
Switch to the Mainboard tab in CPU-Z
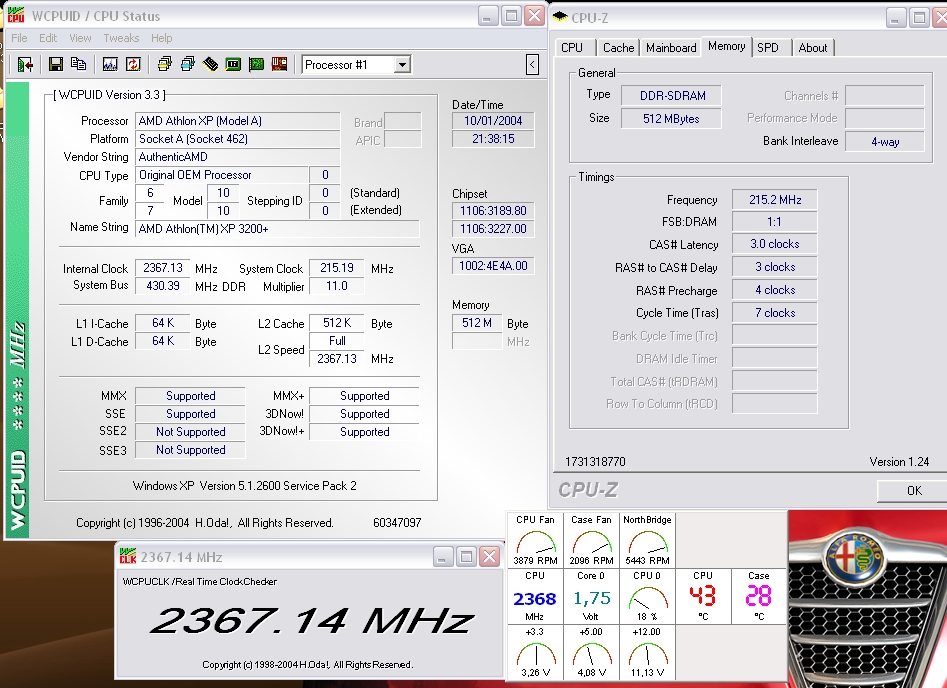pyautogui.click(x=670, y=47)
